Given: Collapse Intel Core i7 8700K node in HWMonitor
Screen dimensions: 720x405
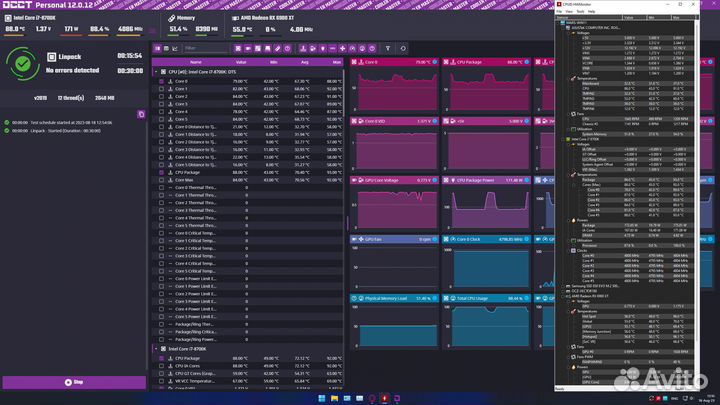Looking at the screenshot, I should pyautogui.click(x=563, y=139).
